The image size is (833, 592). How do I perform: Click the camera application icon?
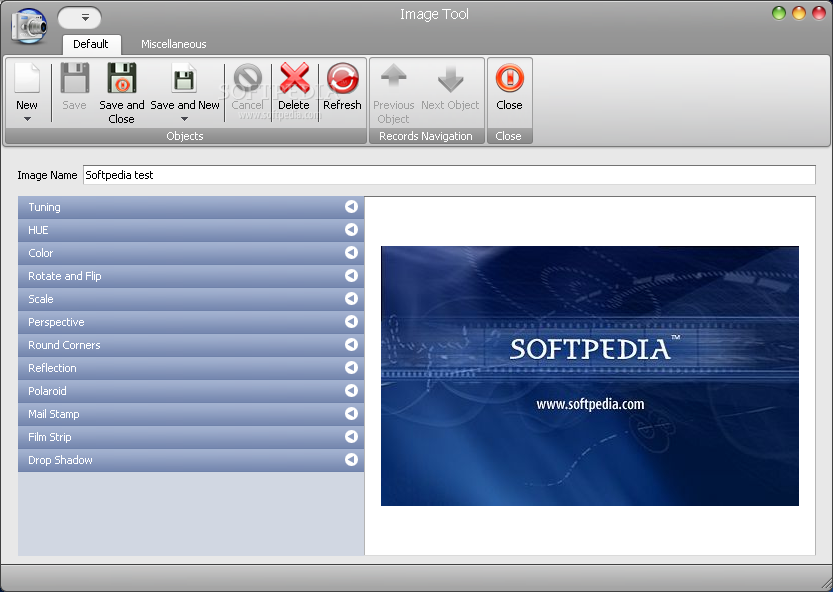[x=29, y=25]
